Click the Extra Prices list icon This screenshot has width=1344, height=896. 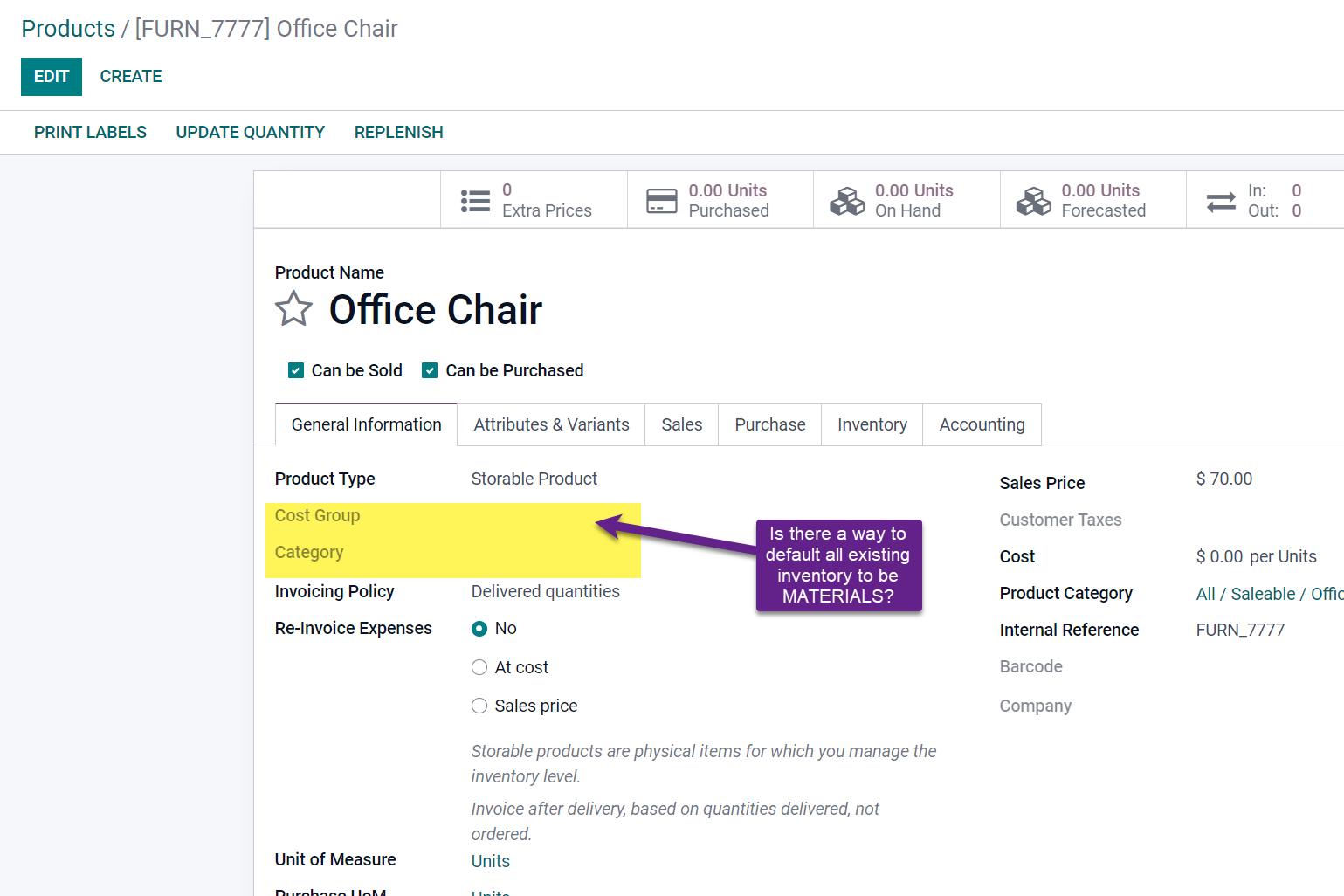pos(475,201)
